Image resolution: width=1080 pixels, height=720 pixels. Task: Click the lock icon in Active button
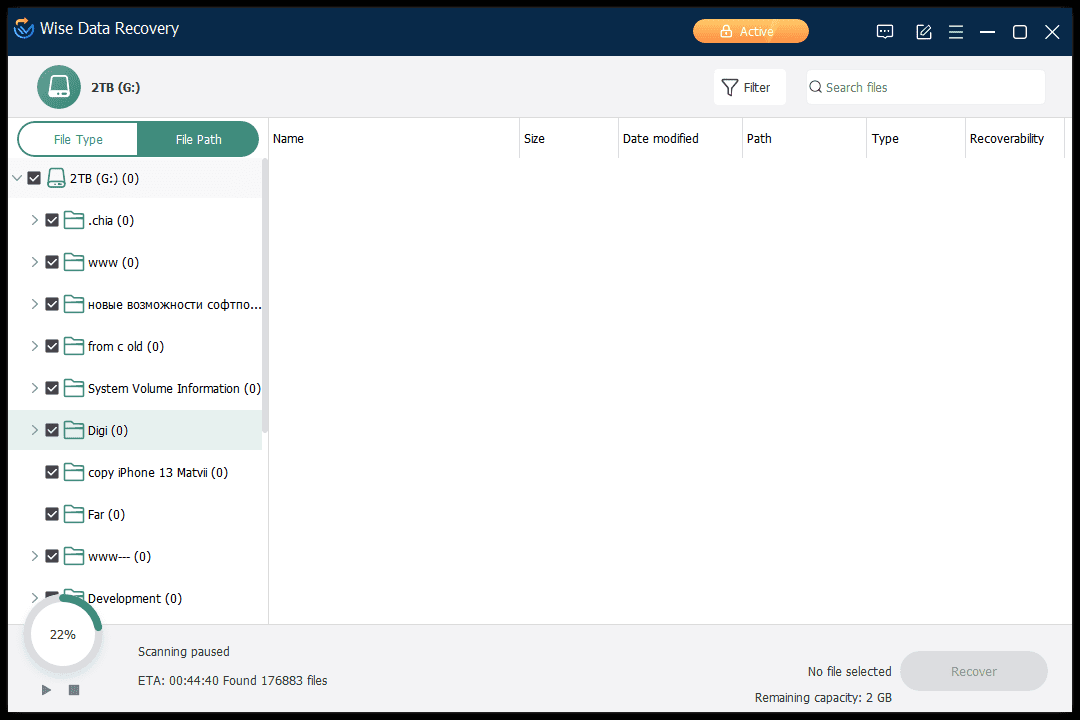(x=726, y=32)
